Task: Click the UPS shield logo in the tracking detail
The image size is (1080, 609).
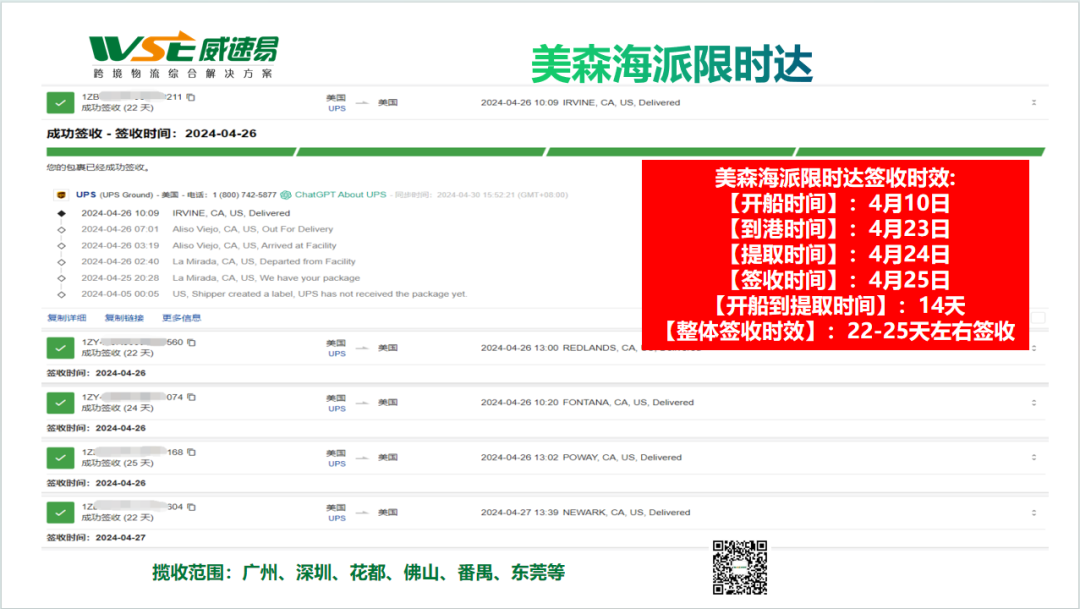Action: pyautogui.click(x=61, y=195)
